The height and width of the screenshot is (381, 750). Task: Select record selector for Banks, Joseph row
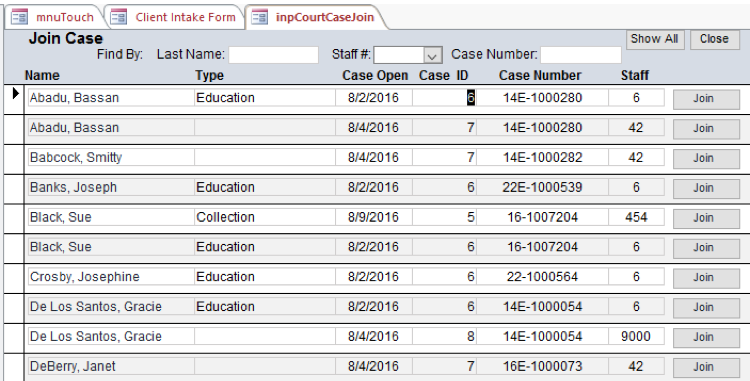pyautogui.click(x=14, y=189)
